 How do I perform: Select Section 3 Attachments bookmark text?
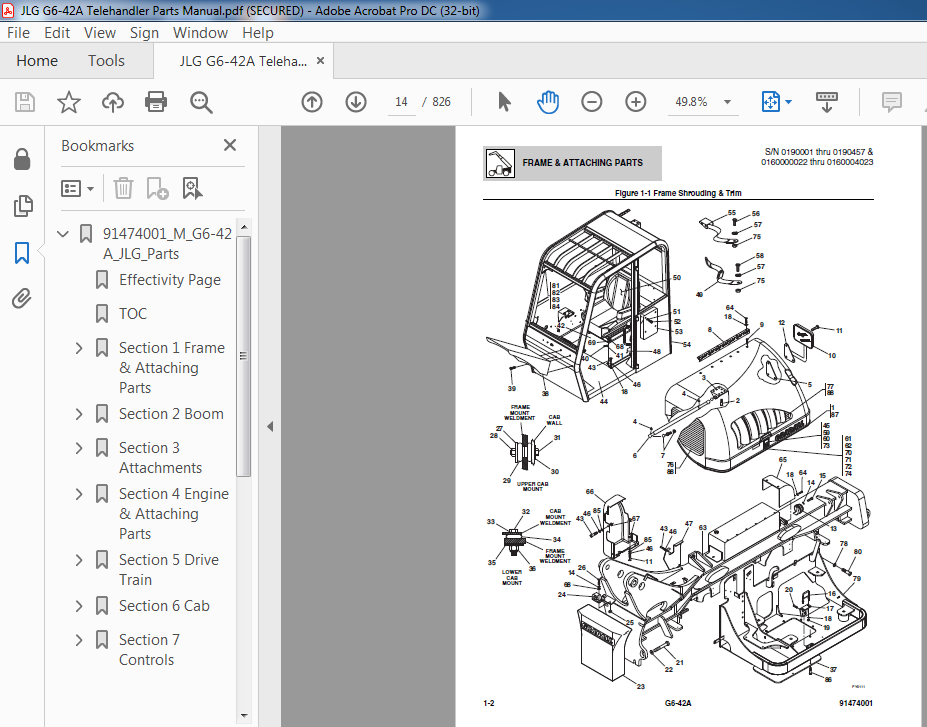(x=161, y=457)
